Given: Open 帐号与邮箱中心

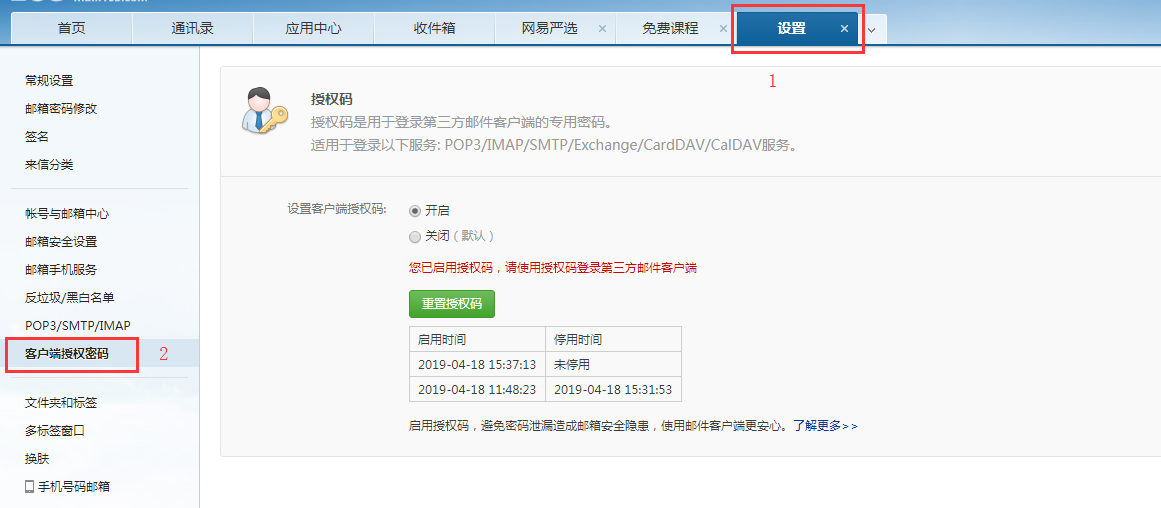Looking at the screenshot, I should (x=67, y=214).
